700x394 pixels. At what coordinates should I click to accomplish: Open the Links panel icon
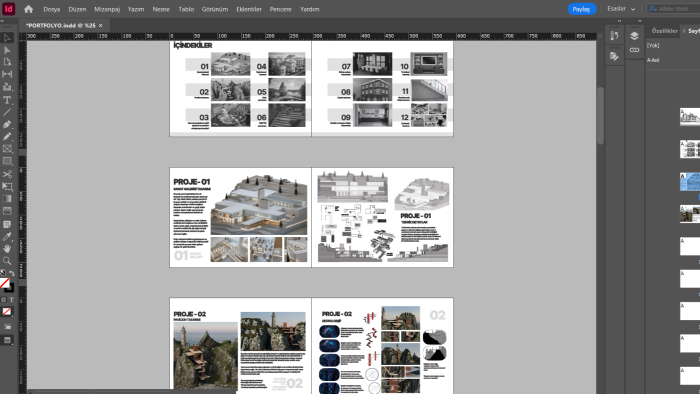click(634, 50)
